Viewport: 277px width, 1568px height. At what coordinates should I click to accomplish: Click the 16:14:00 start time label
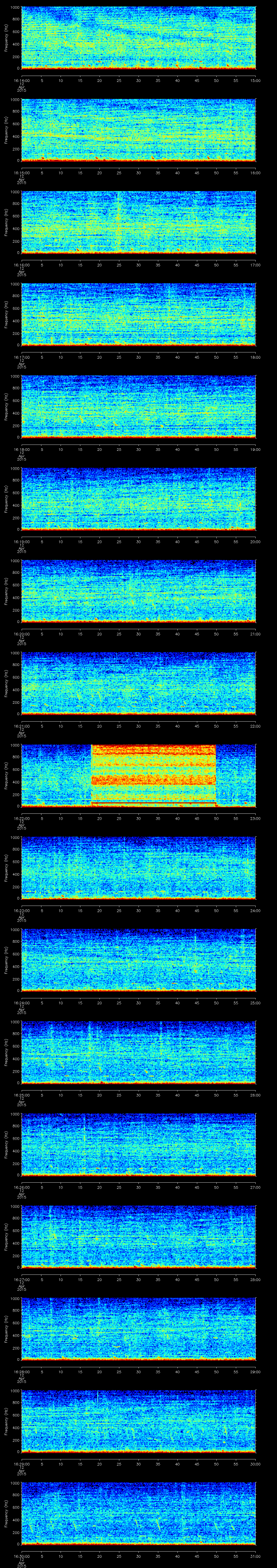21,80
